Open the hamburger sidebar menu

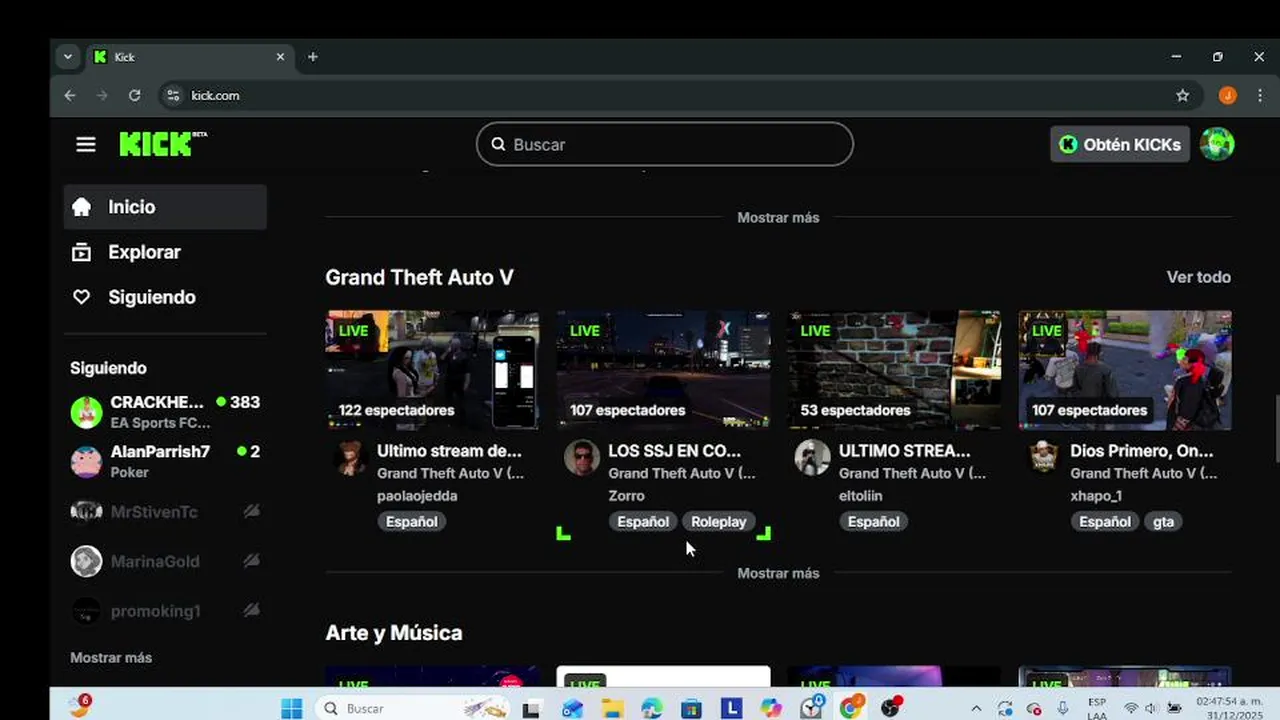click(86, 145)
